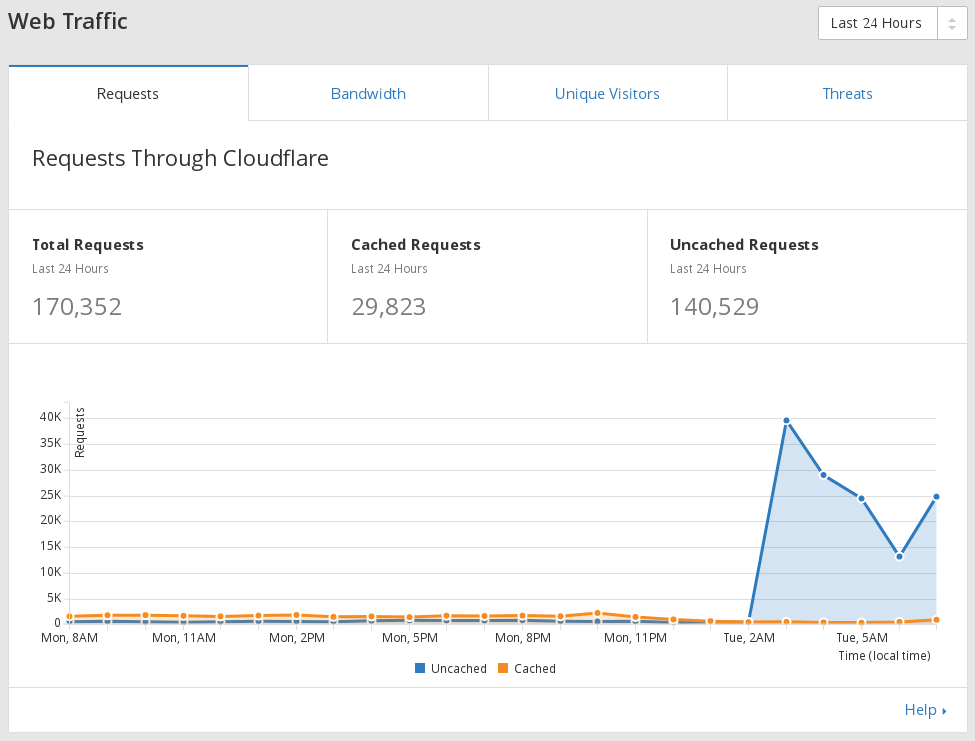The image size is (975, 741).
Task: Click the Mon, 8PM axis label
Action: click(x=523, y=638)
